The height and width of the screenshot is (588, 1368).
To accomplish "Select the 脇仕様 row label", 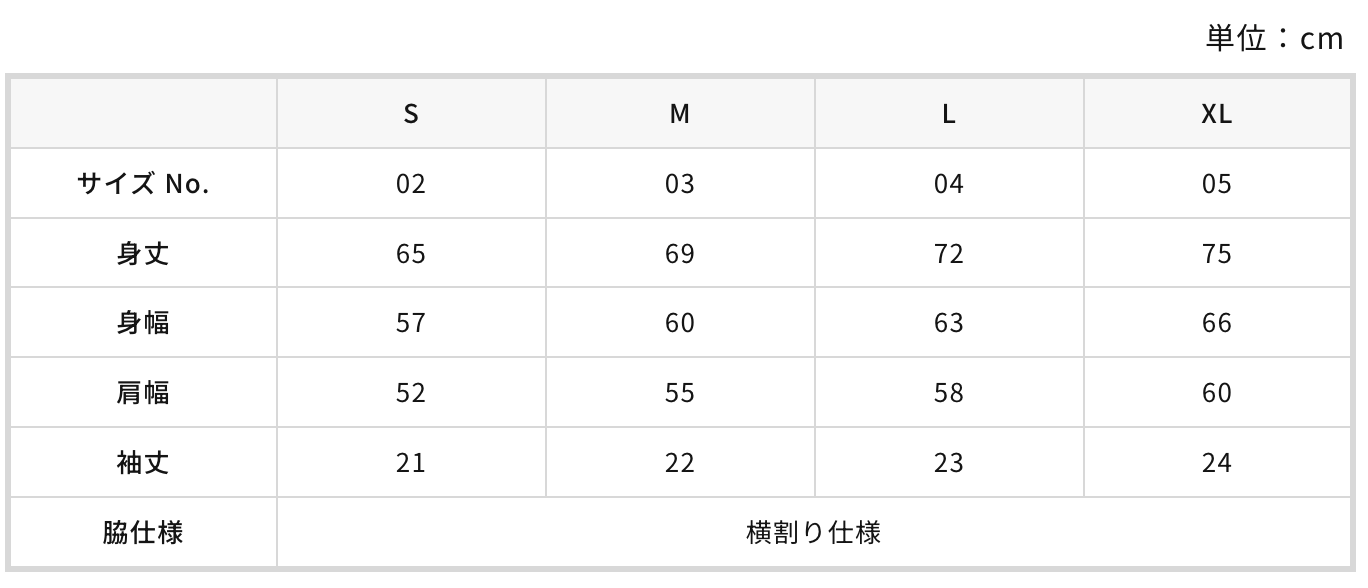I will click(x=143, y=532).
